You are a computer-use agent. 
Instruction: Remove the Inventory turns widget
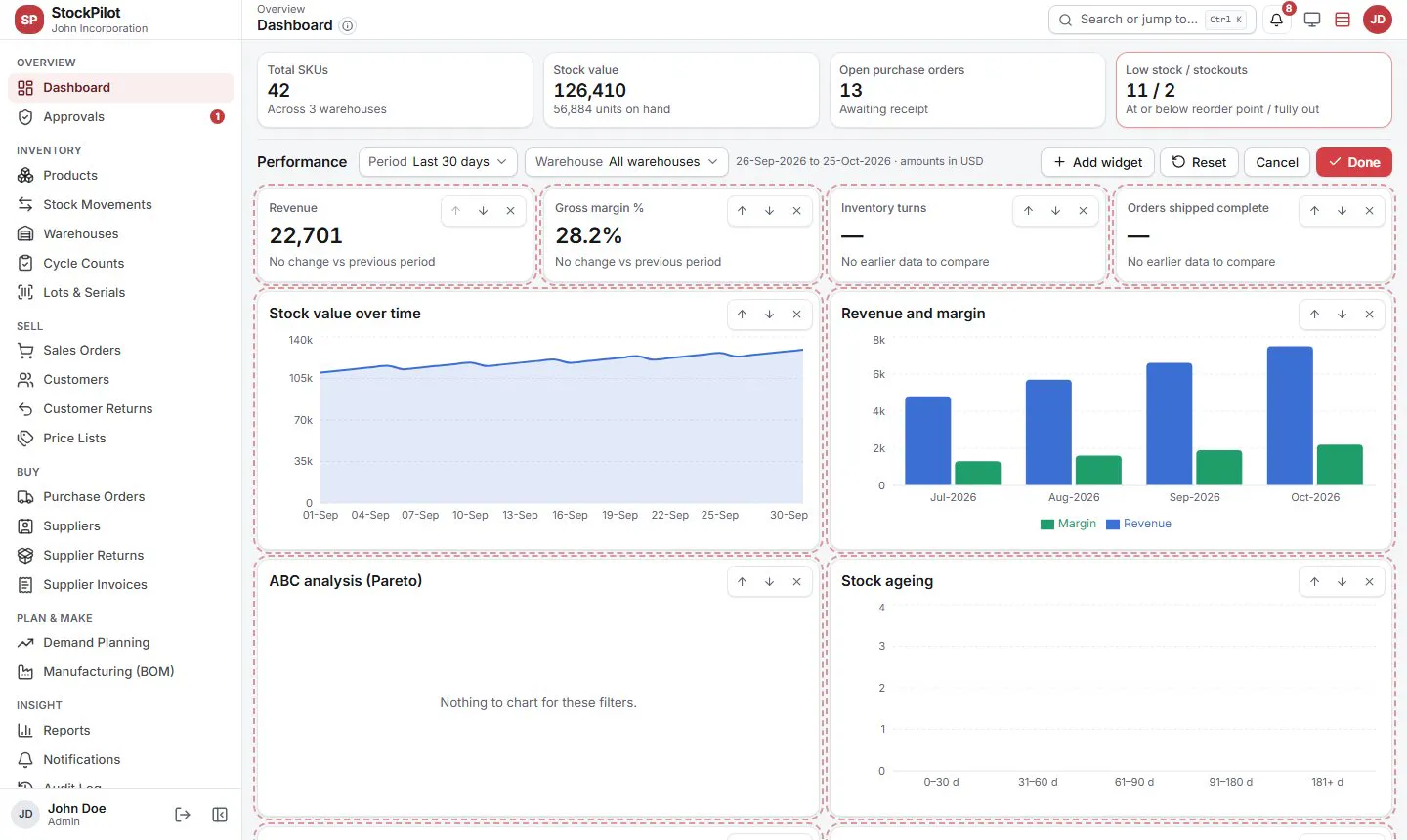(1083, 211)
